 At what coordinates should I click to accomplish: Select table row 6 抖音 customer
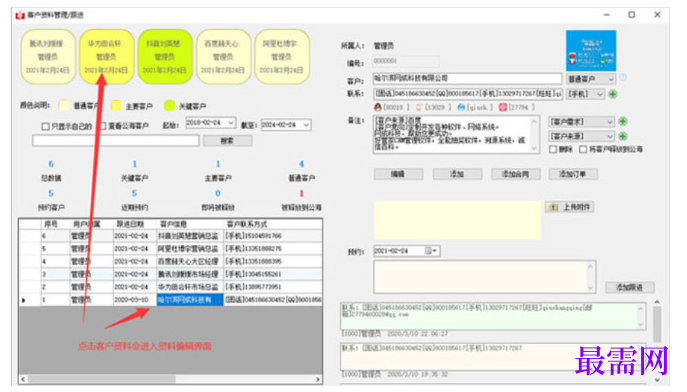point(170,236)
